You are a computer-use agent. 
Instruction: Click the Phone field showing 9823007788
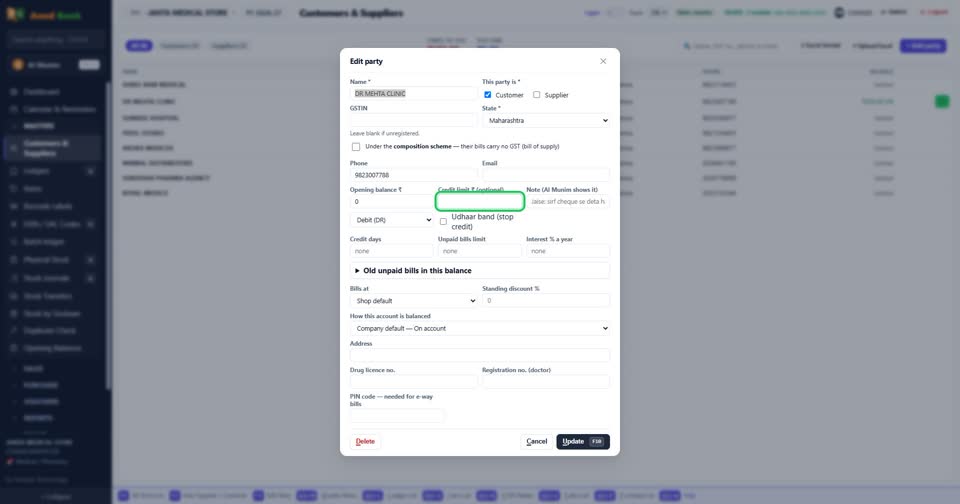click(413, 175)
